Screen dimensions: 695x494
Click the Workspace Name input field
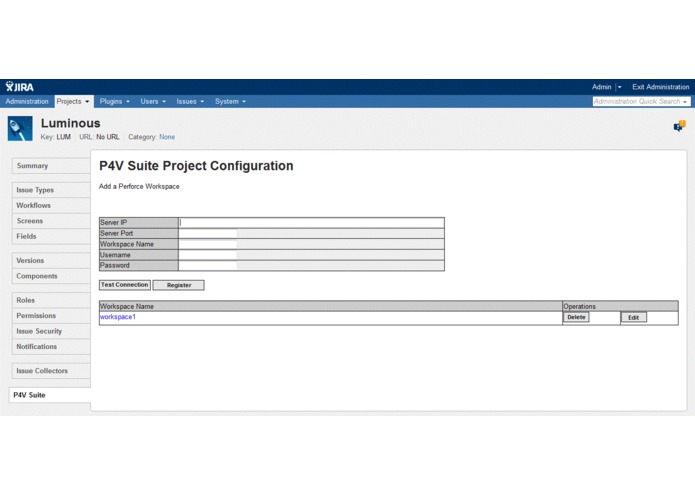pos(208,244)
